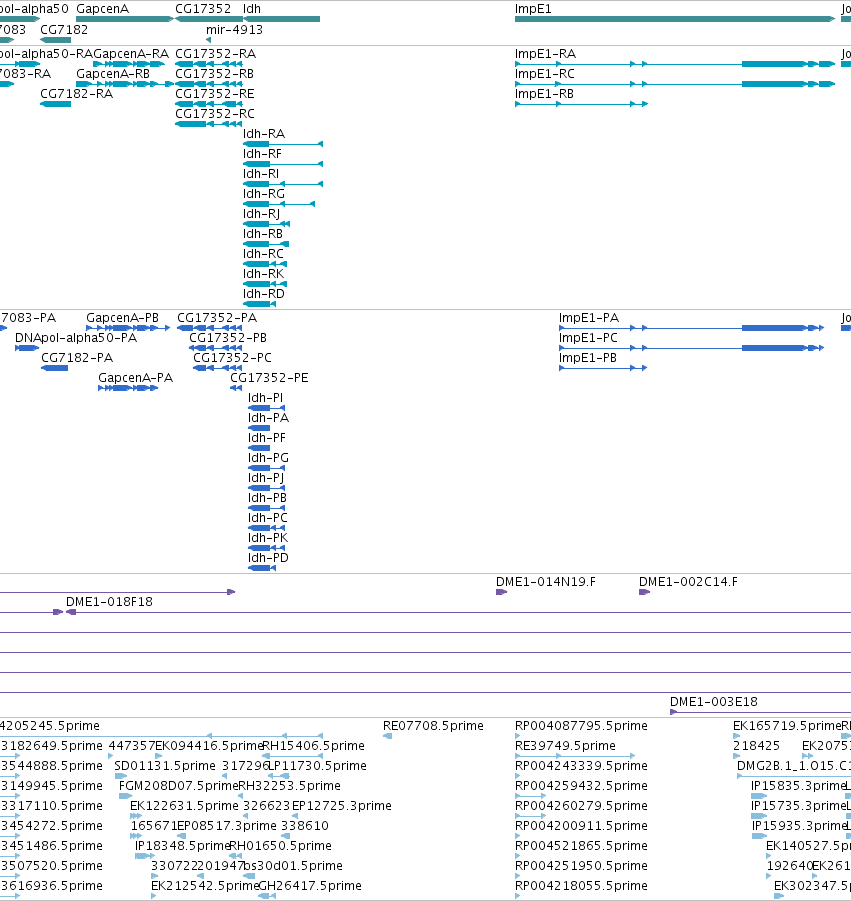Select protein GapcenA-PB
This screenshot has height=901, width=851.
(x=122, y=318)
